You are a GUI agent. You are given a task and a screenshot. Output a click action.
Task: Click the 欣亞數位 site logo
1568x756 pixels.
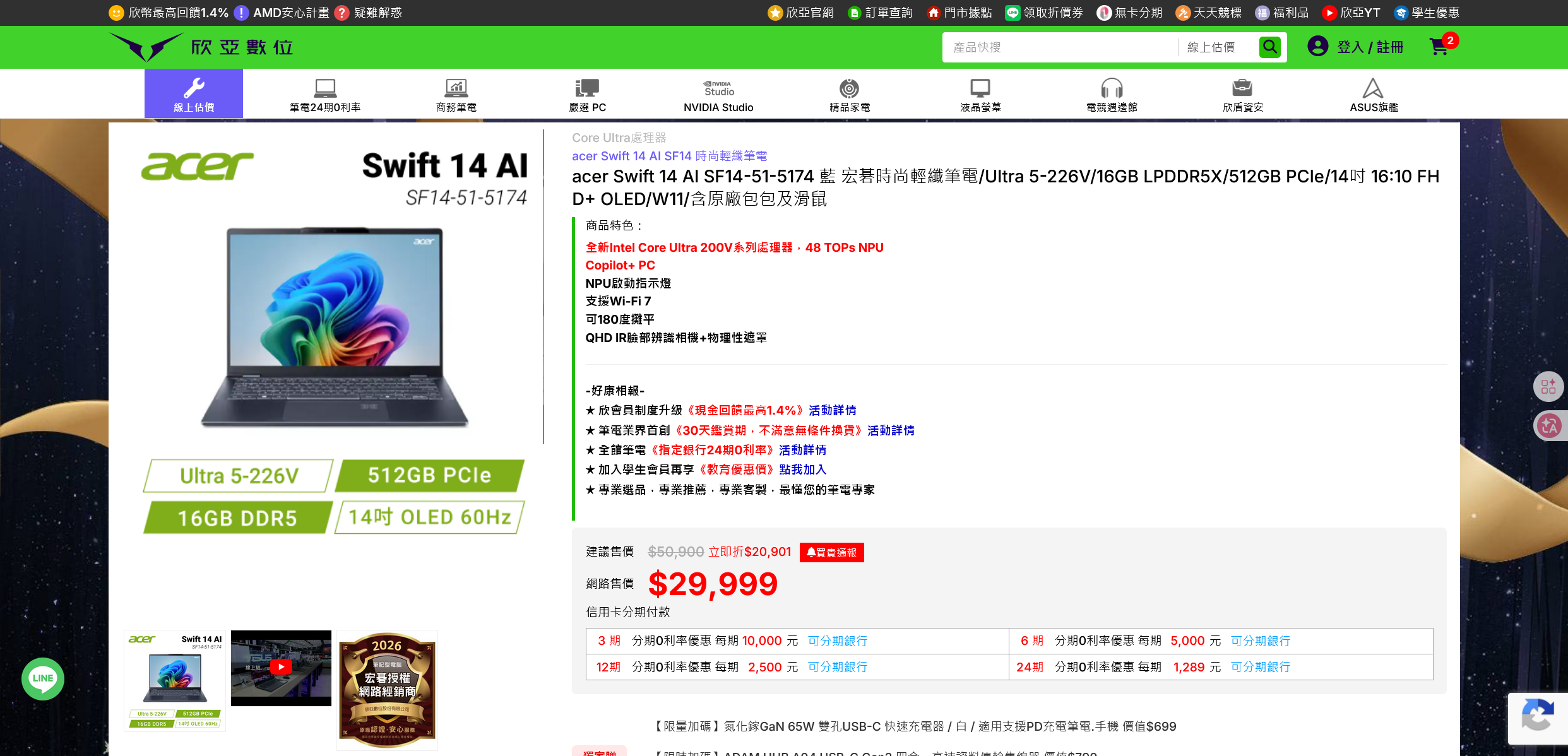[x=201, y=47]
